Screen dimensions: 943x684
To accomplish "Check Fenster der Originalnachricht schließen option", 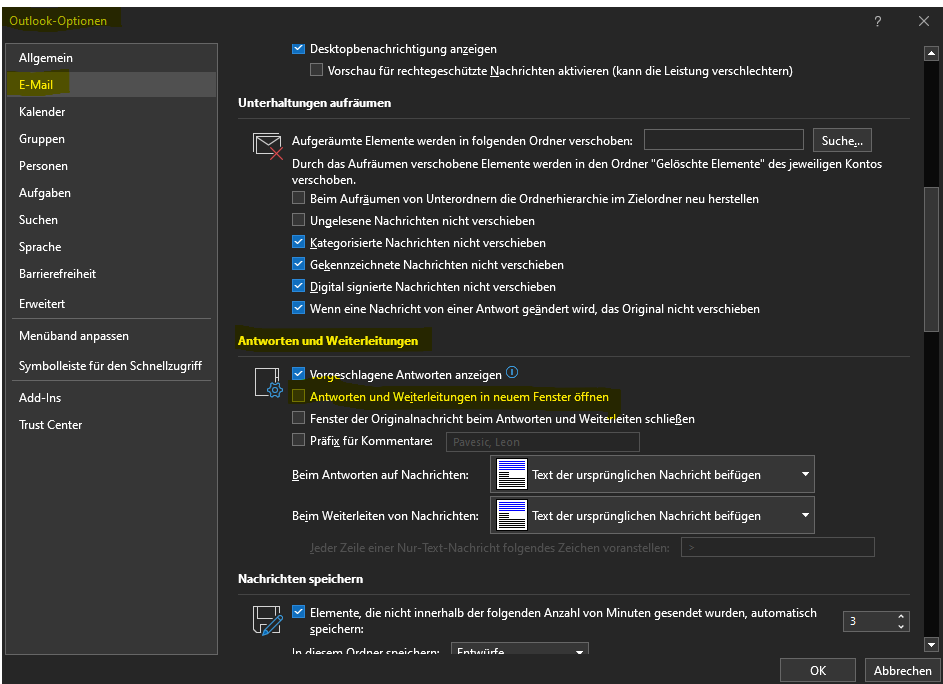I will click(x=298, y=418).
